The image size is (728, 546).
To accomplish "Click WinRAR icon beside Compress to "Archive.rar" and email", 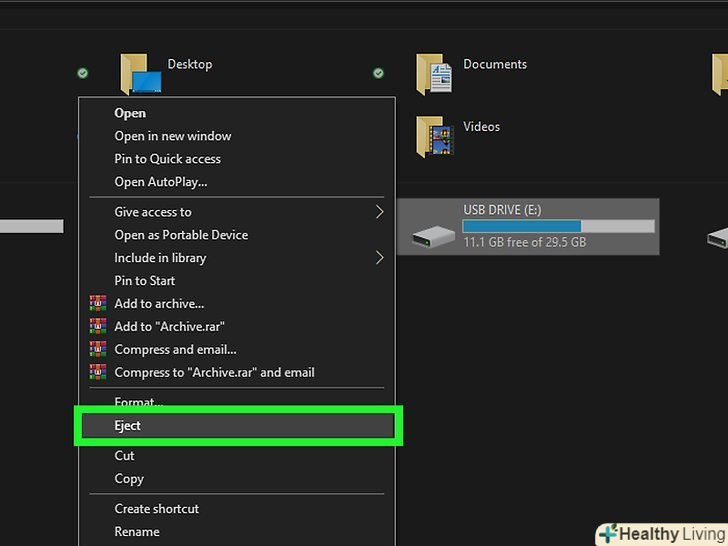I will point(98,372).
